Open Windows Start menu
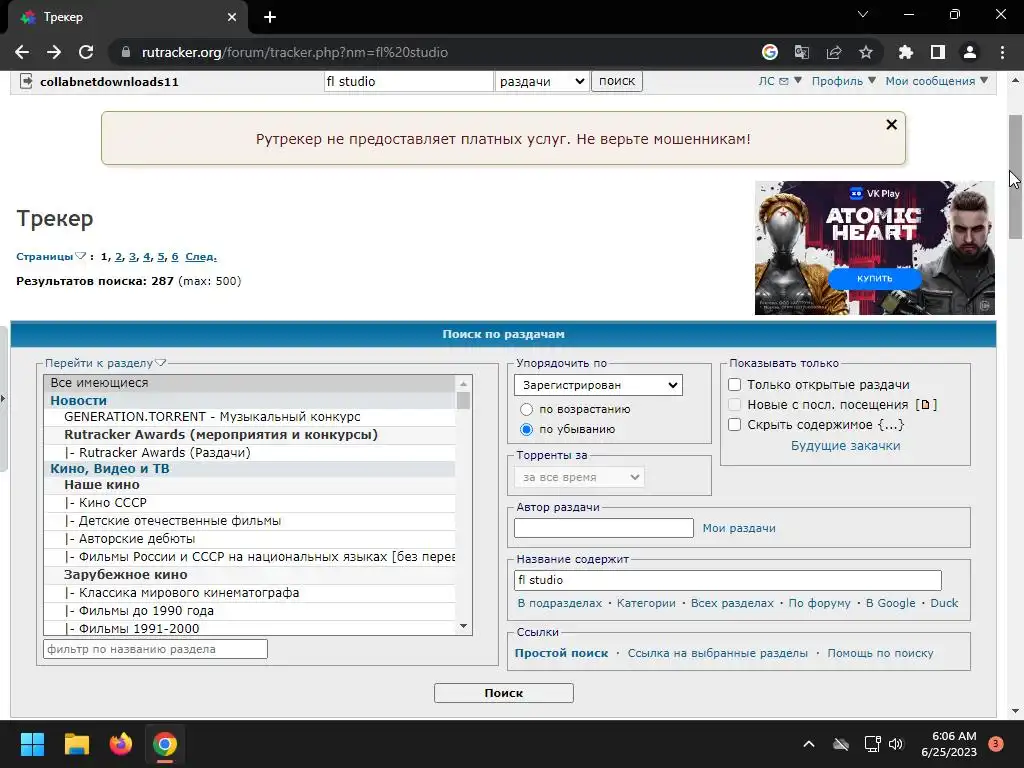This screenshot has width=1024, height=768. (32, 744)
